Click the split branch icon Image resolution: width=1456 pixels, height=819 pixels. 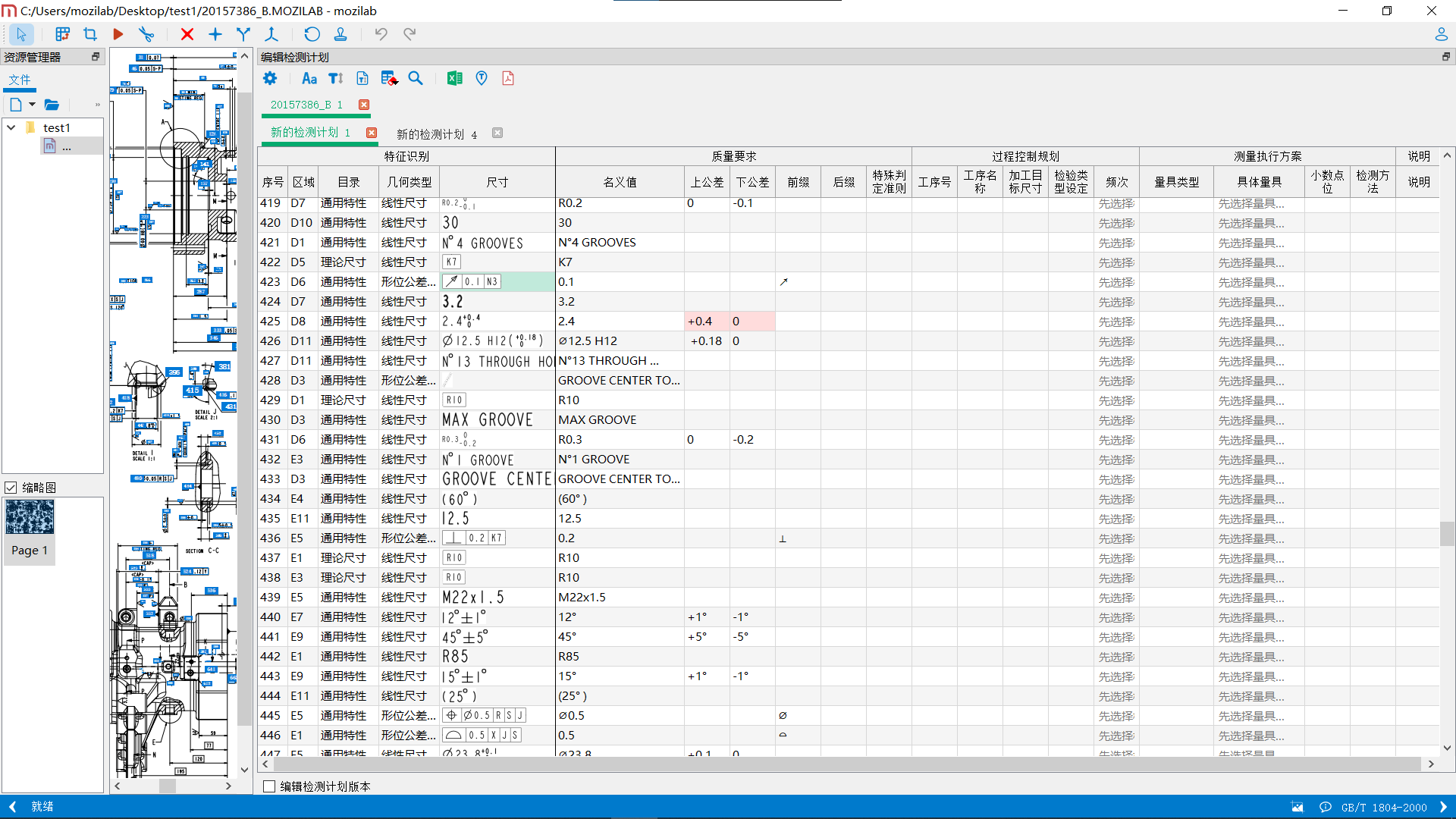(271, 34)
